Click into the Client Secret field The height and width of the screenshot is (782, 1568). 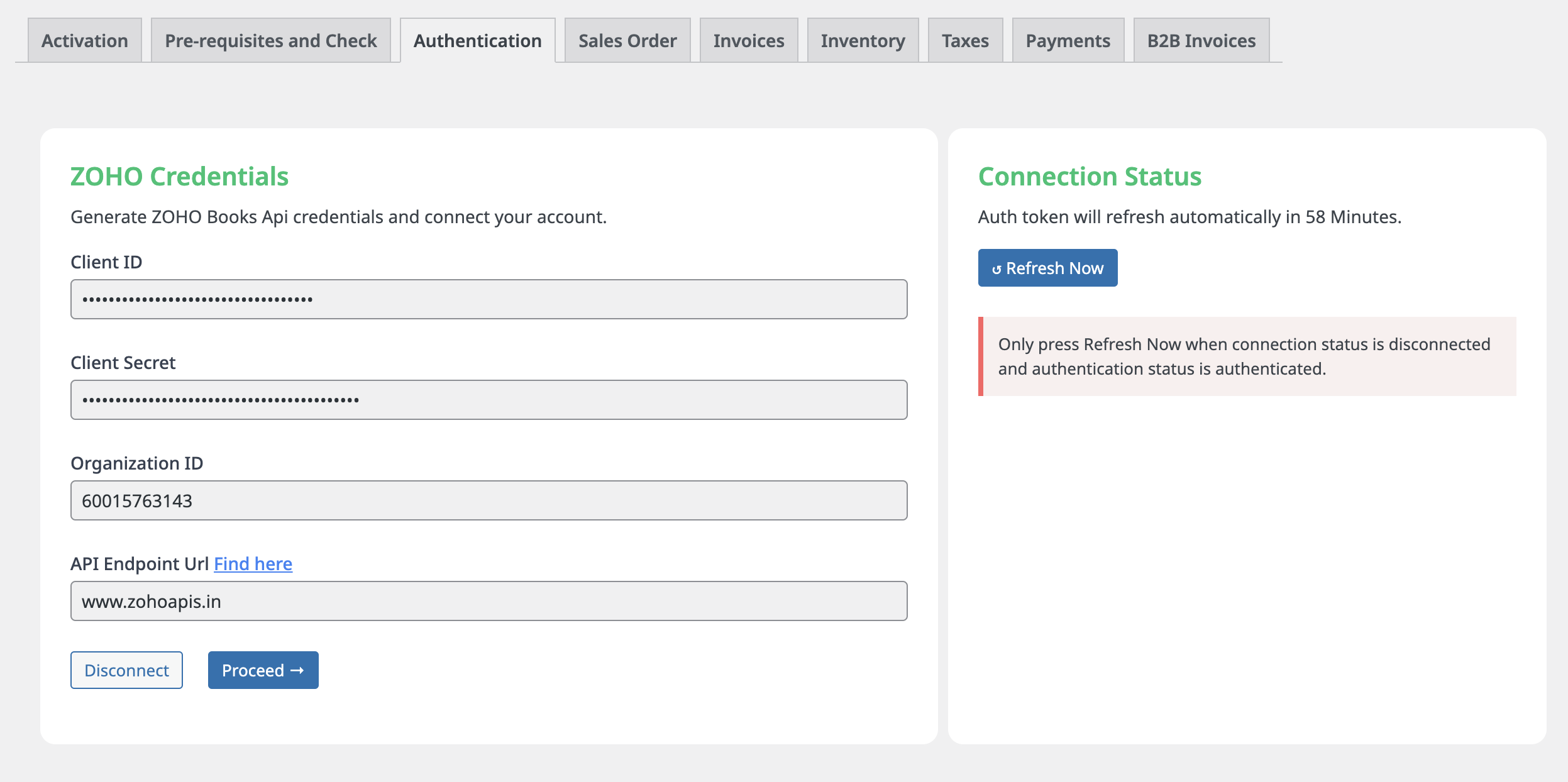489,400
